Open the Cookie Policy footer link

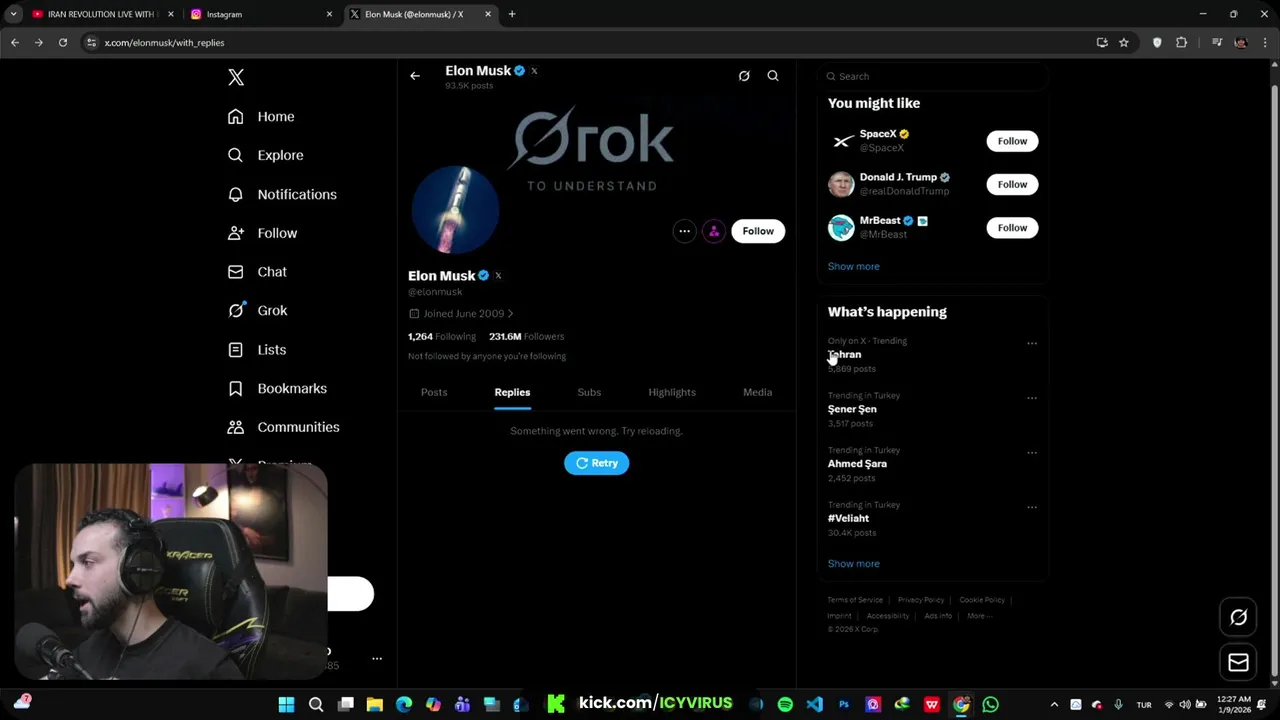pyautogui.click(x=982, y=600)
